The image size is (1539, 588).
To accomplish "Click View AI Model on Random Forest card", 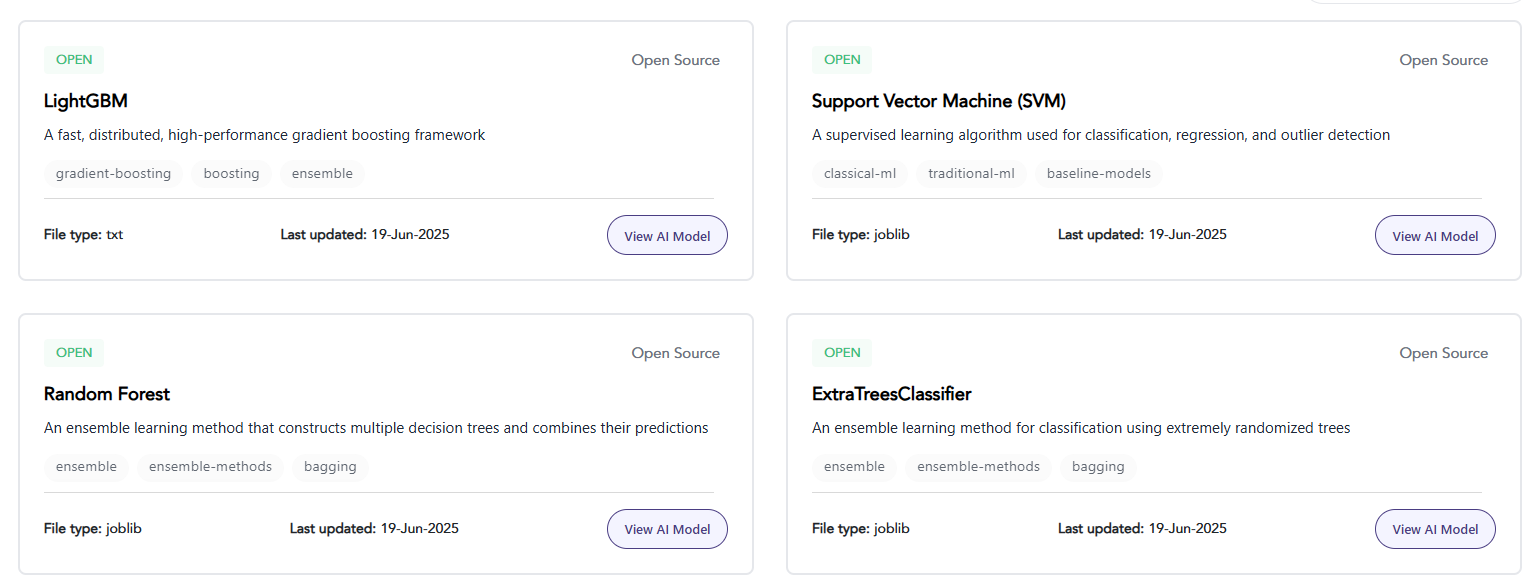I will (x=667, y=529).
